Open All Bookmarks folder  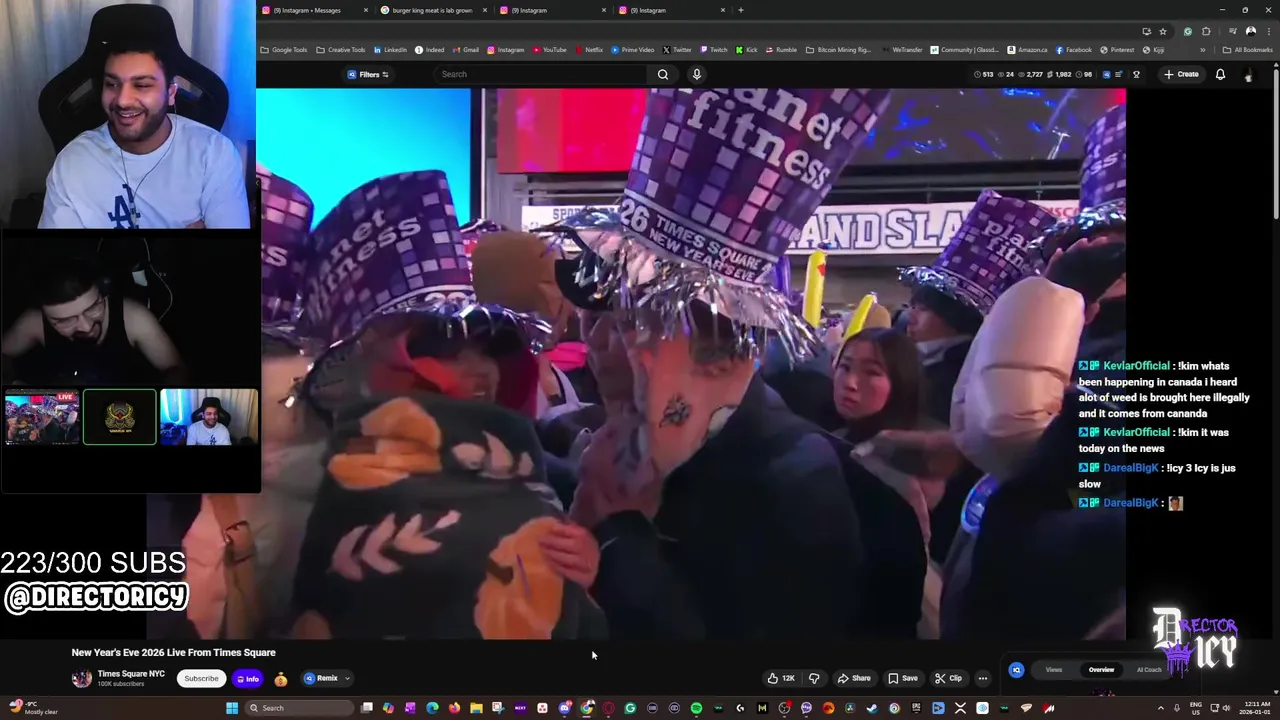(1248, 50)
